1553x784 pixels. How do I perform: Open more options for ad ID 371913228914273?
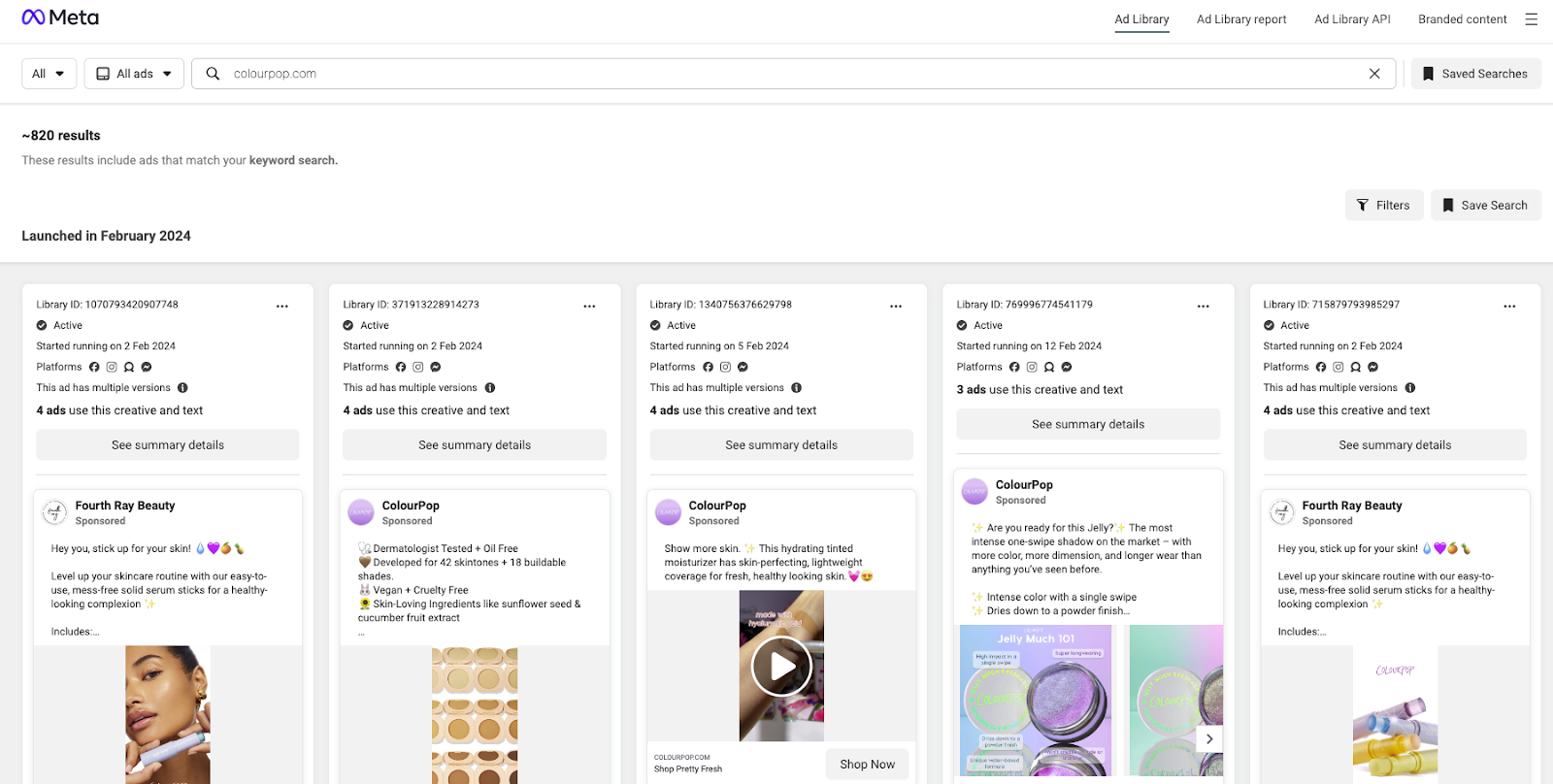tap(589, 306)
